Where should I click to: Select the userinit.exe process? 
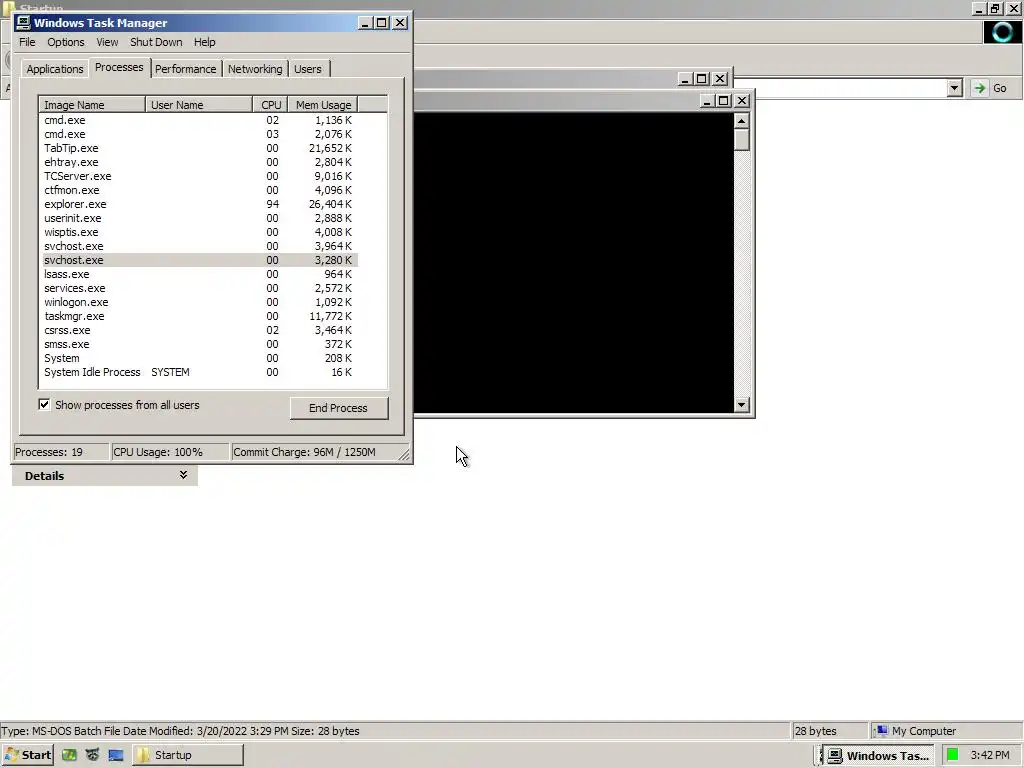200,218
